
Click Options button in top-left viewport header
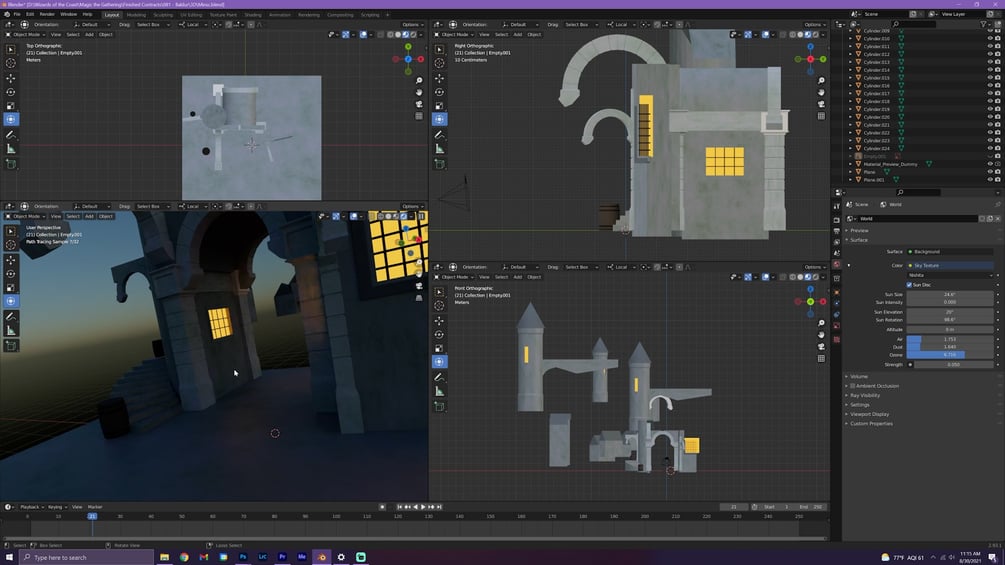[x=411, y=24]
